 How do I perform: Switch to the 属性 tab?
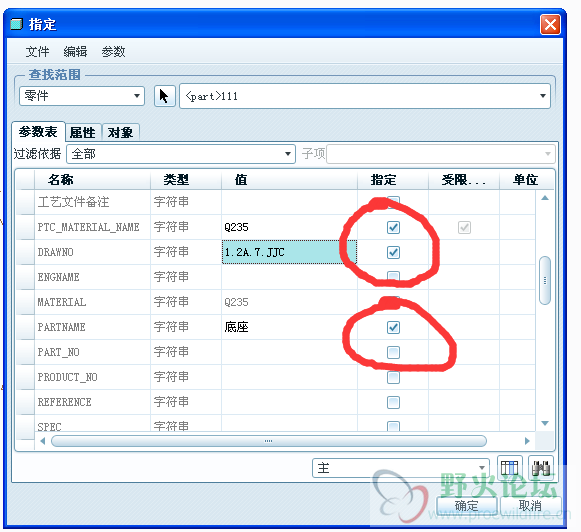click(83, 132)
